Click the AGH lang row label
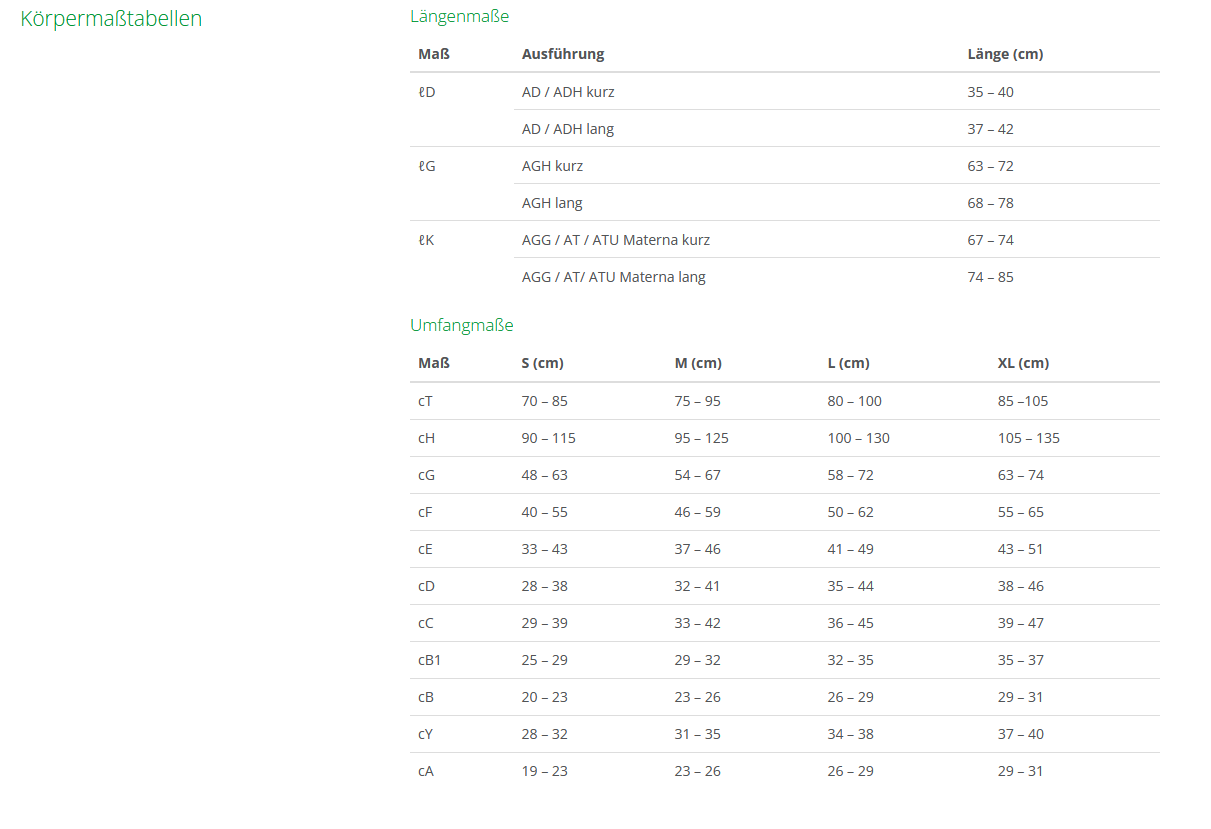Screen dimensions: 1211x829 (552, 203)
